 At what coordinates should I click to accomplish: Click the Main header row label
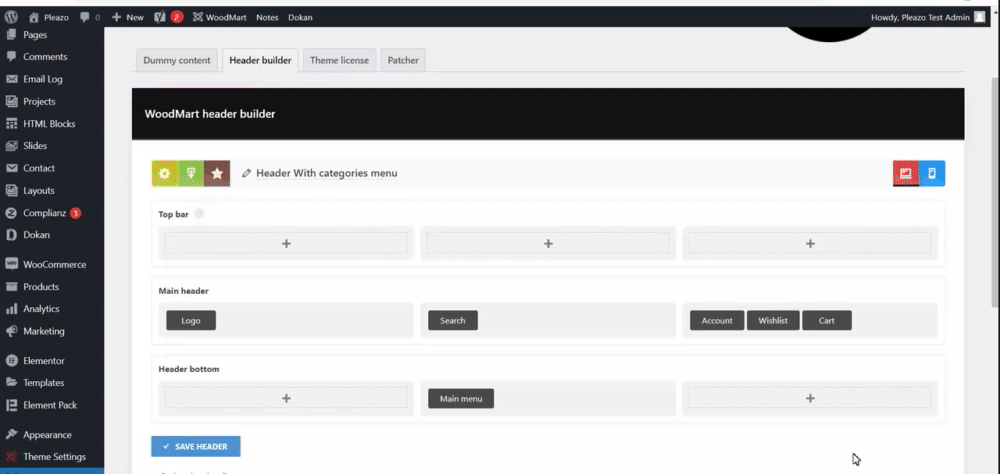[x=184, y=291]
